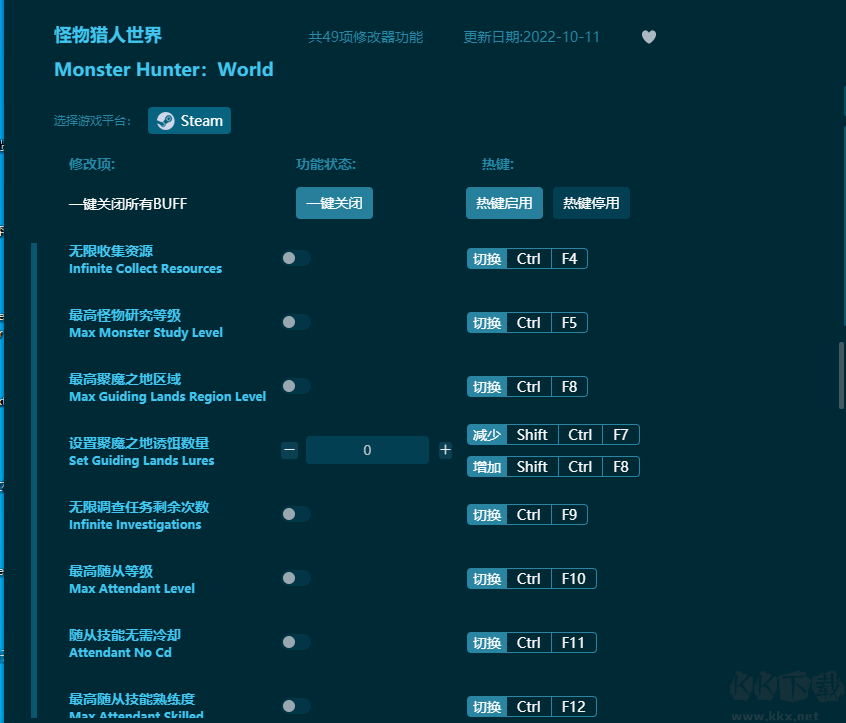Click the 更新日期:2022-10-11 text
The image size is (846, 723).
pos(531,37)
